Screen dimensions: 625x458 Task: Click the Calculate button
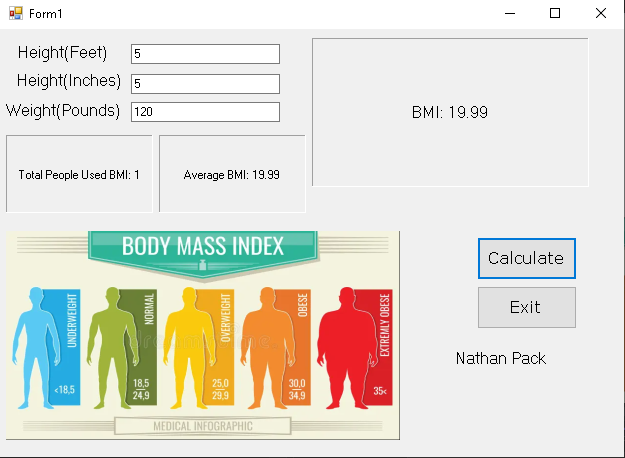coord(526,258)
